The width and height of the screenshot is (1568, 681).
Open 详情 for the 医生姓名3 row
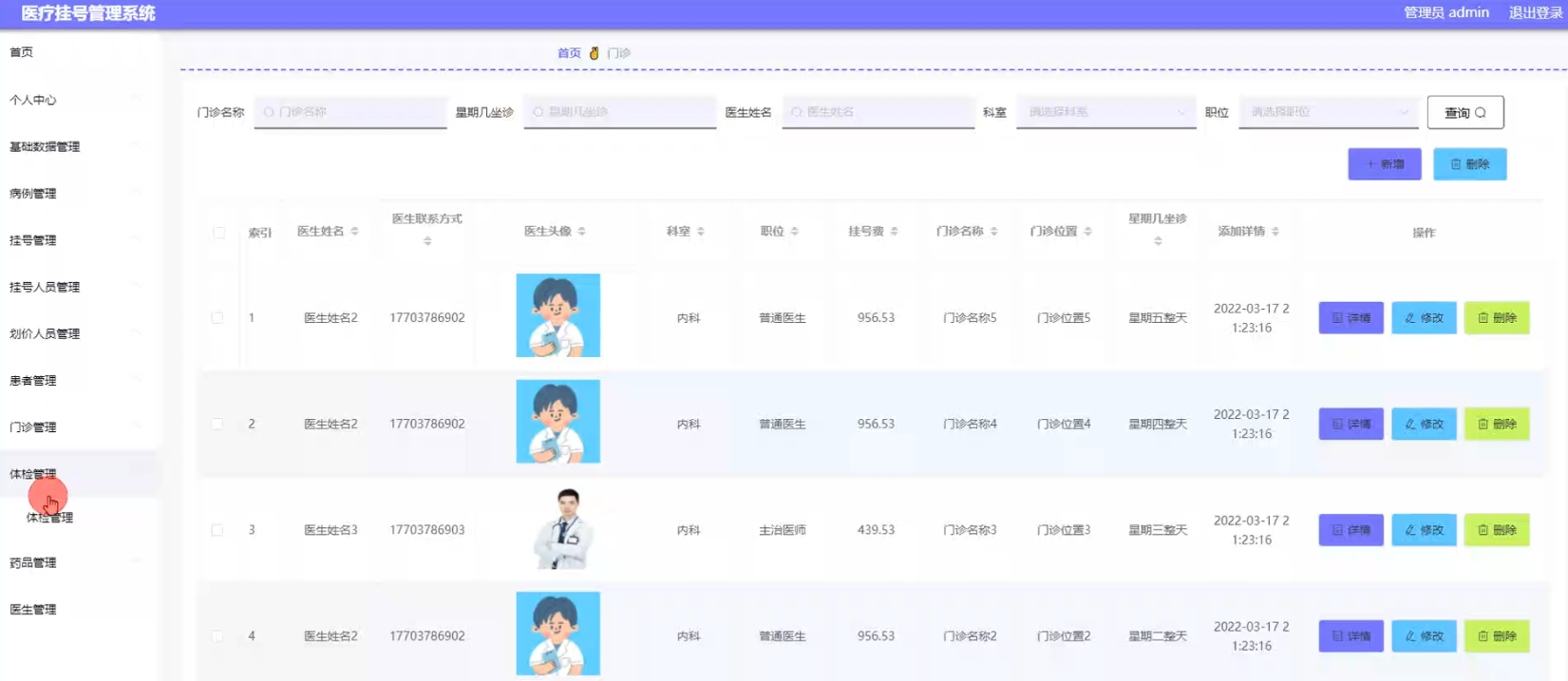coord(1351,530)
